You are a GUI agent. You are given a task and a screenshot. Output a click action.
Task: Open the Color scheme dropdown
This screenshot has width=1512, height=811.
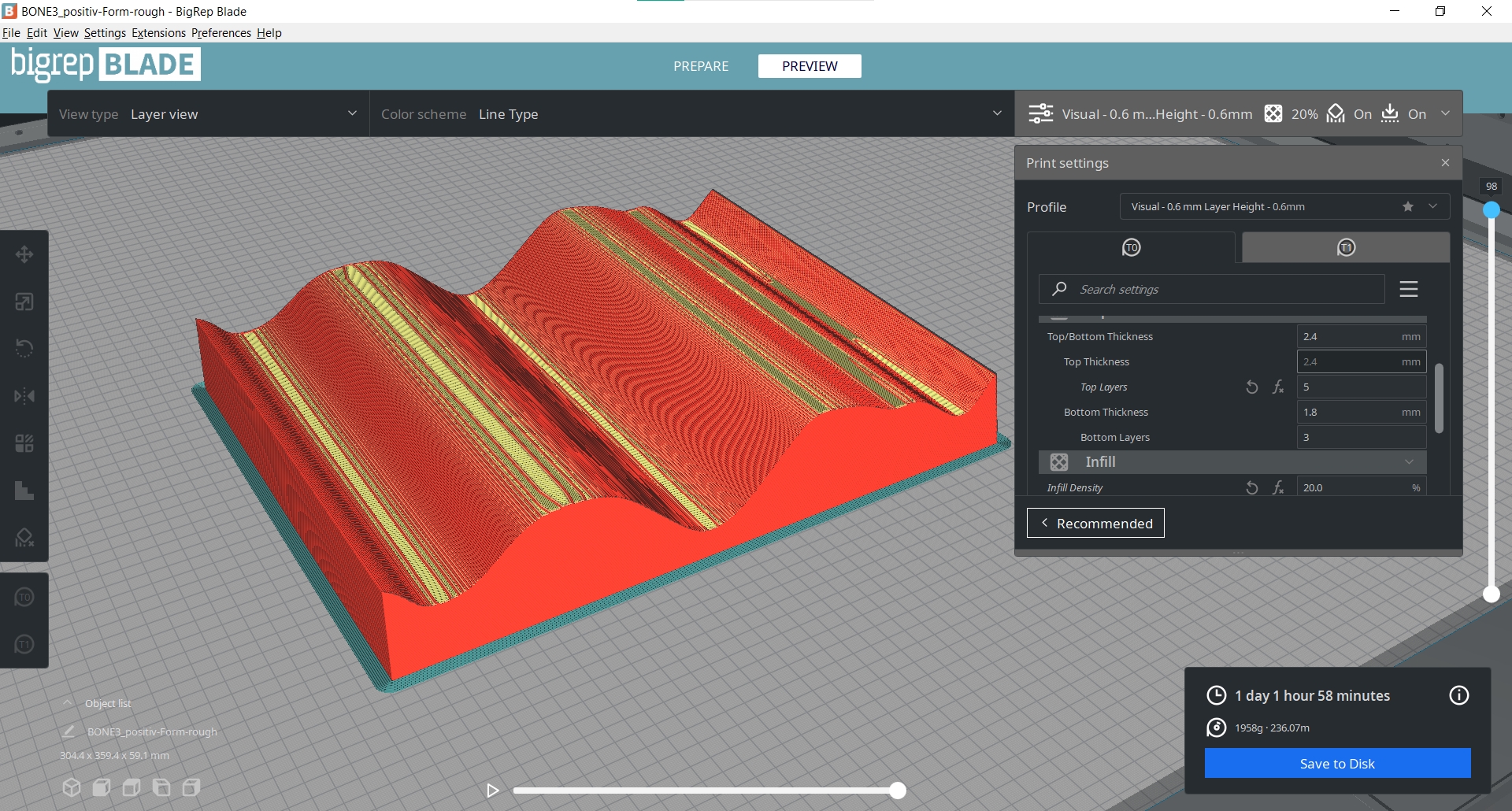691,114
